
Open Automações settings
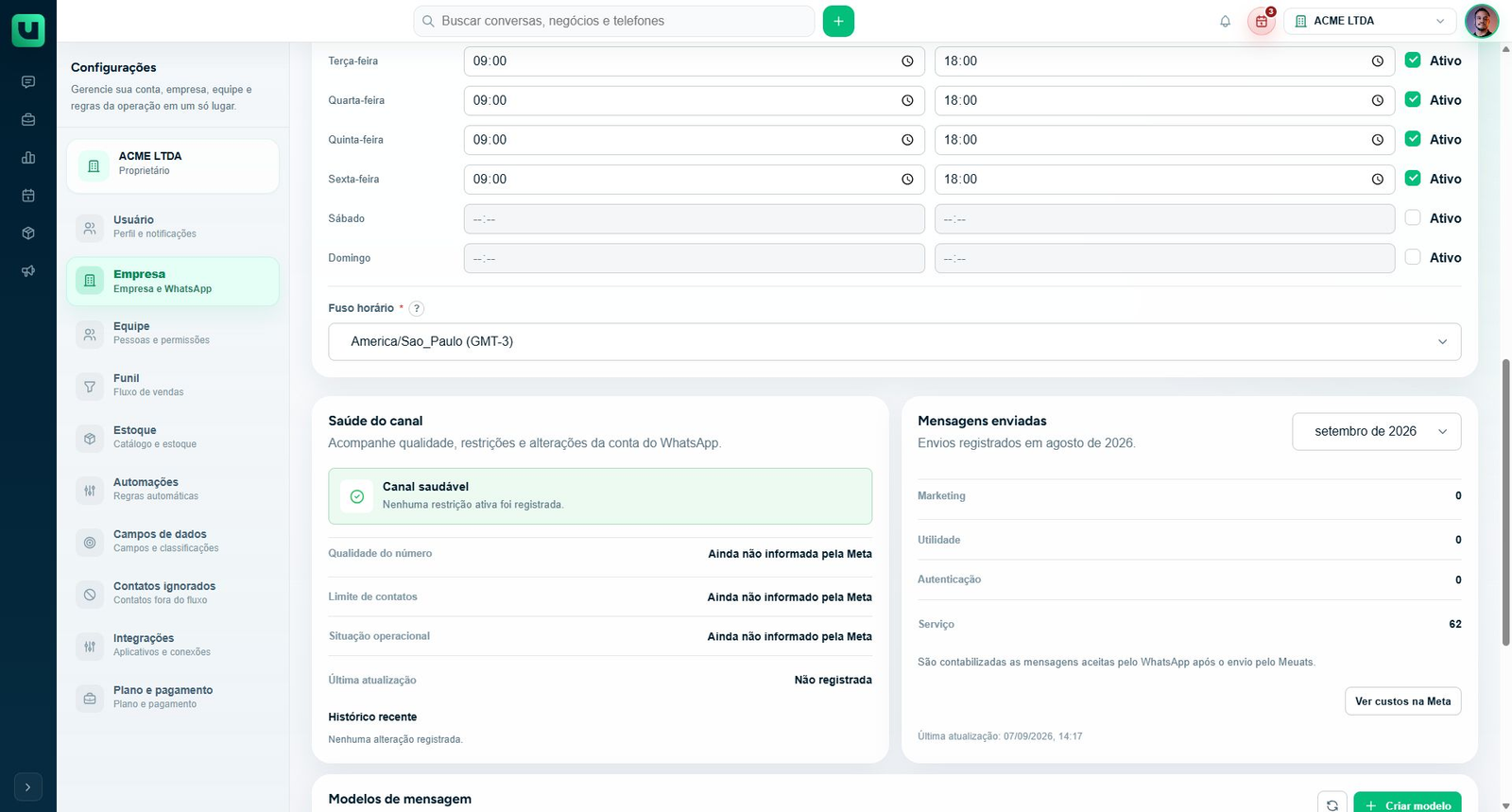click(x=173, y=489)
